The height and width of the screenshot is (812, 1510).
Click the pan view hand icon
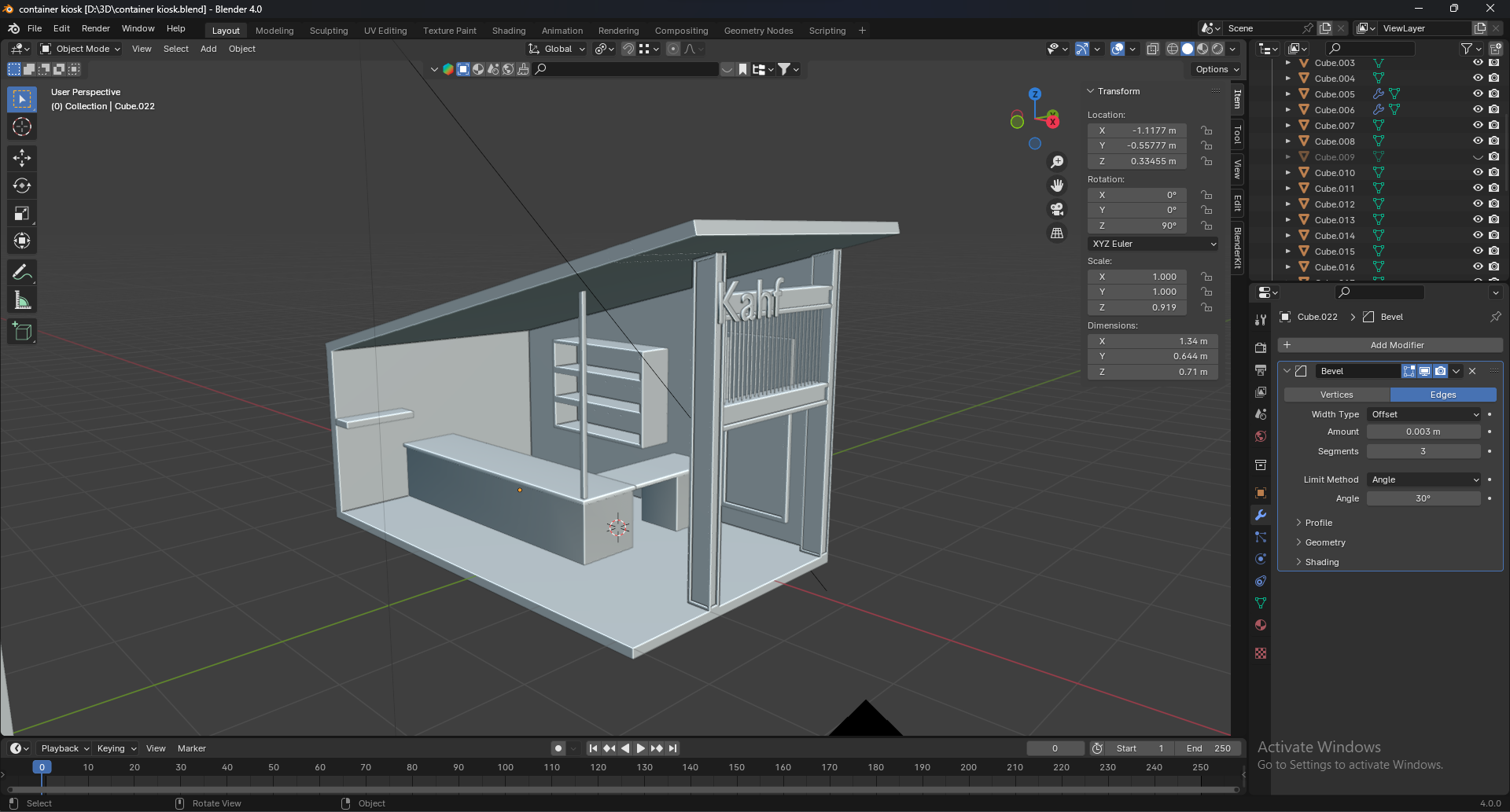[1057, 186]
